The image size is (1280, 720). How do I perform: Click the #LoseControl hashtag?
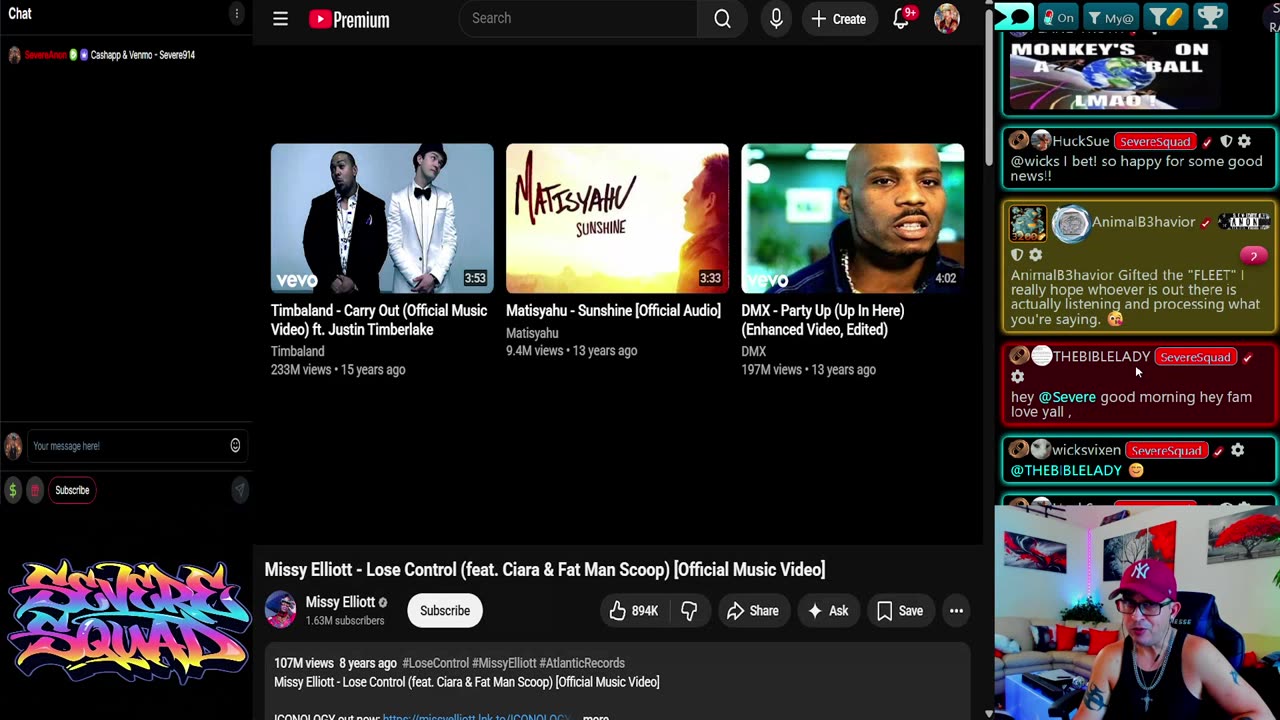click(435, 663)
